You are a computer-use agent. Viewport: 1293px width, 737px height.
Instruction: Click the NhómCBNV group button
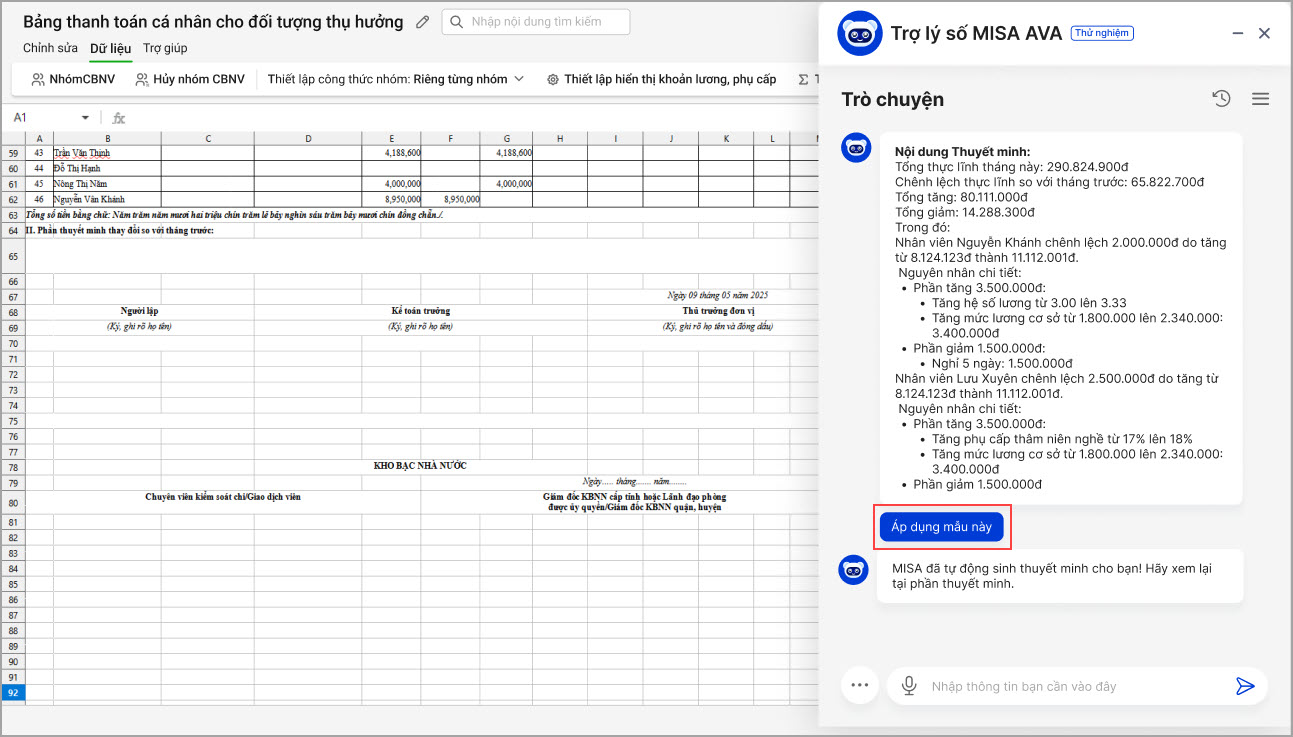pyautogui.click(x=73, y=79)
